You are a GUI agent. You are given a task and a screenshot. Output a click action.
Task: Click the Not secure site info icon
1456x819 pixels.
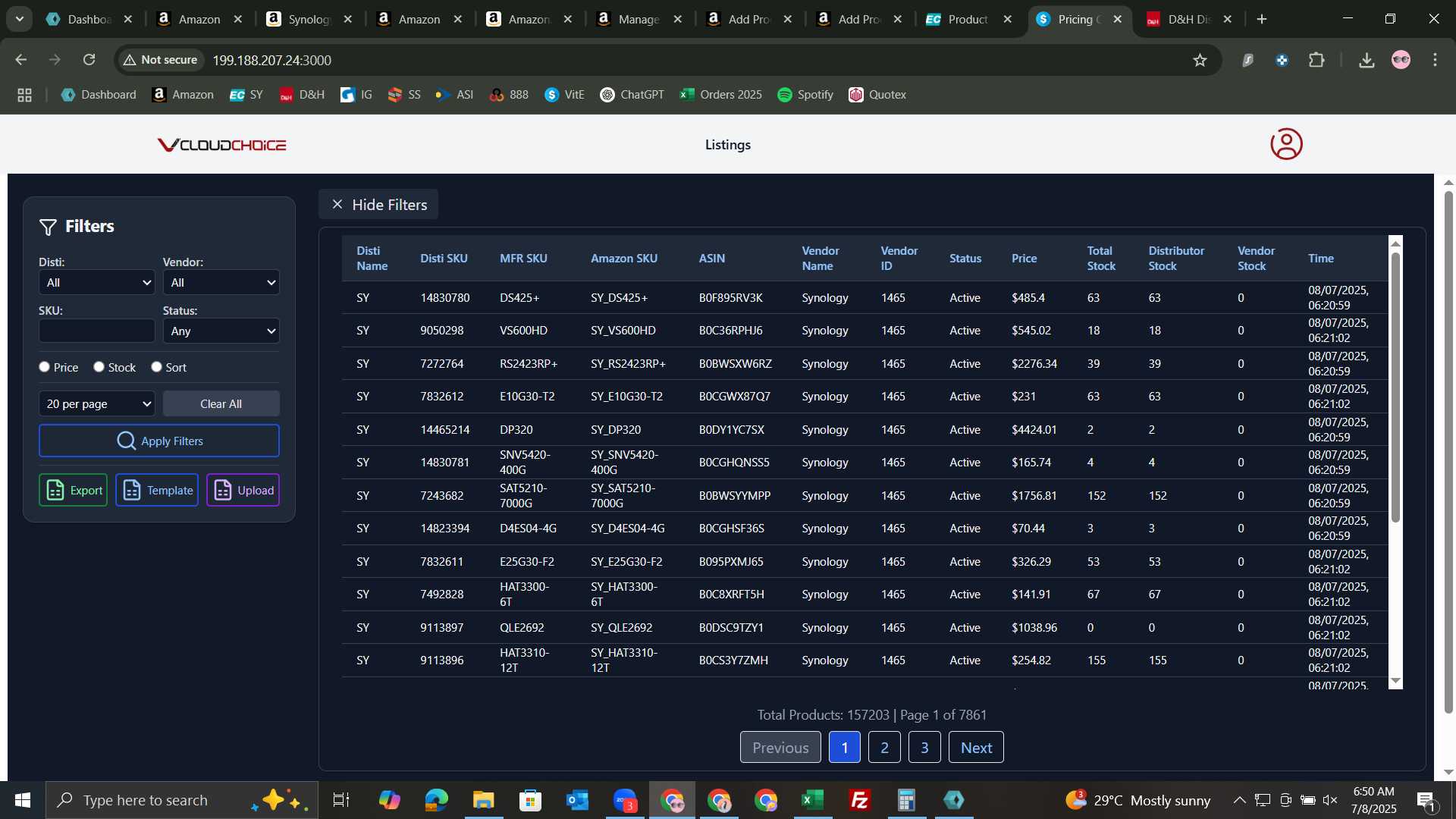pos(160,60)
